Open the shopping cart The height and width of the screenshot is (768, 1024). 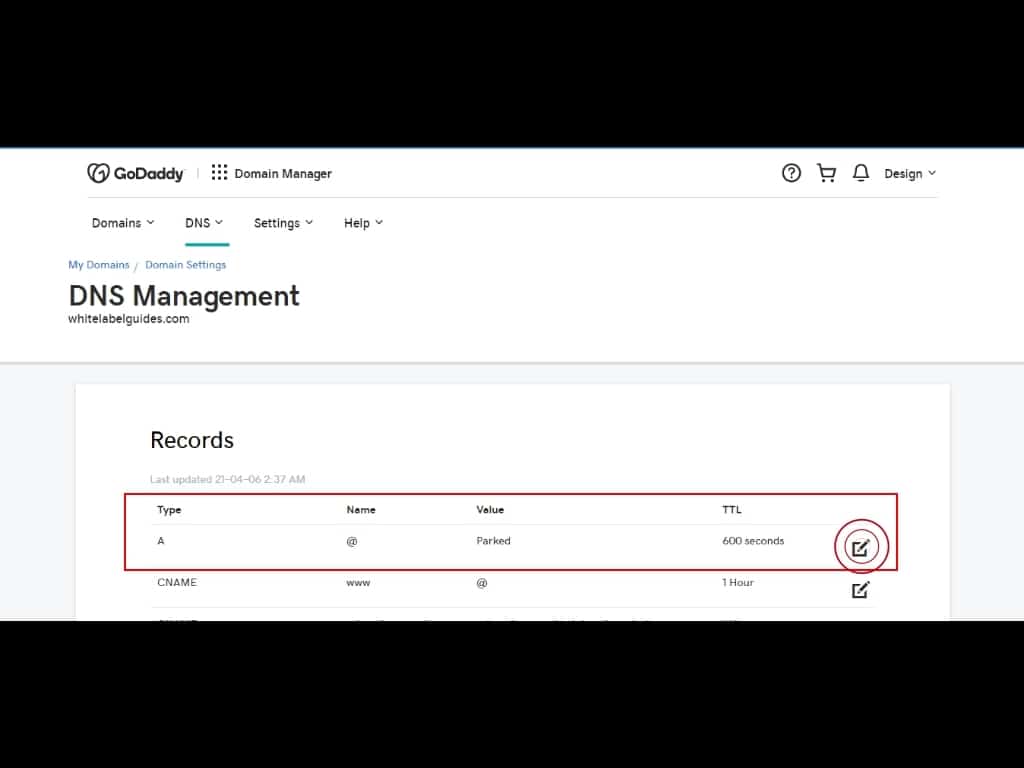826,173
